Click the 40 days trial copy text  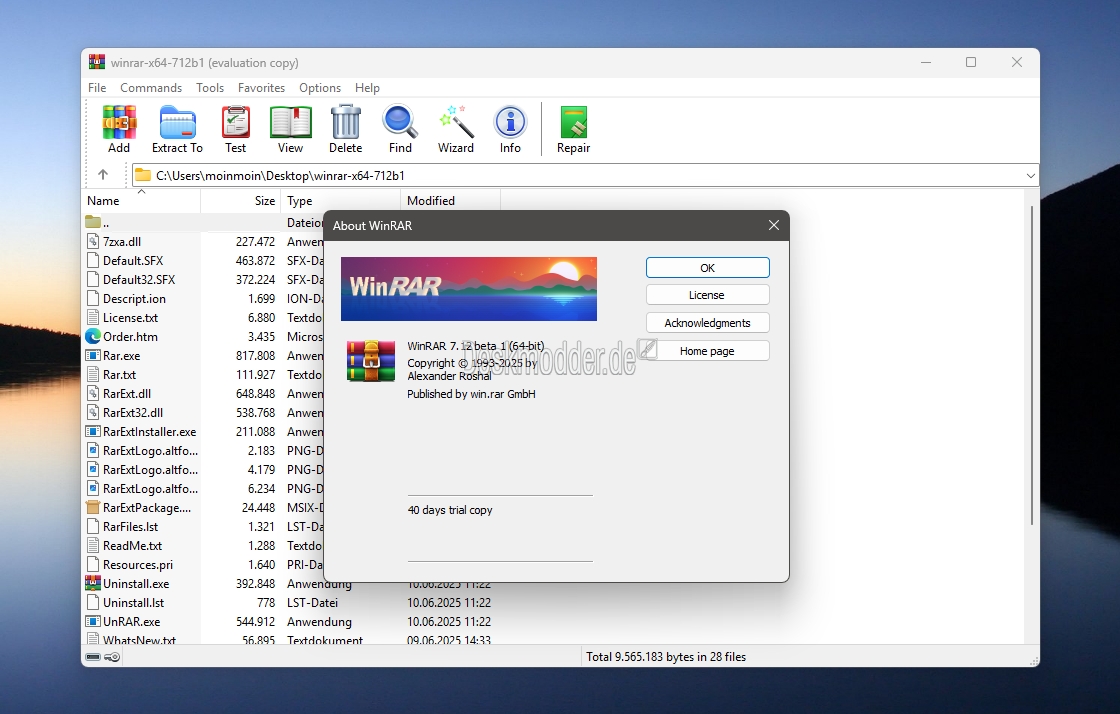pos(450,510)
